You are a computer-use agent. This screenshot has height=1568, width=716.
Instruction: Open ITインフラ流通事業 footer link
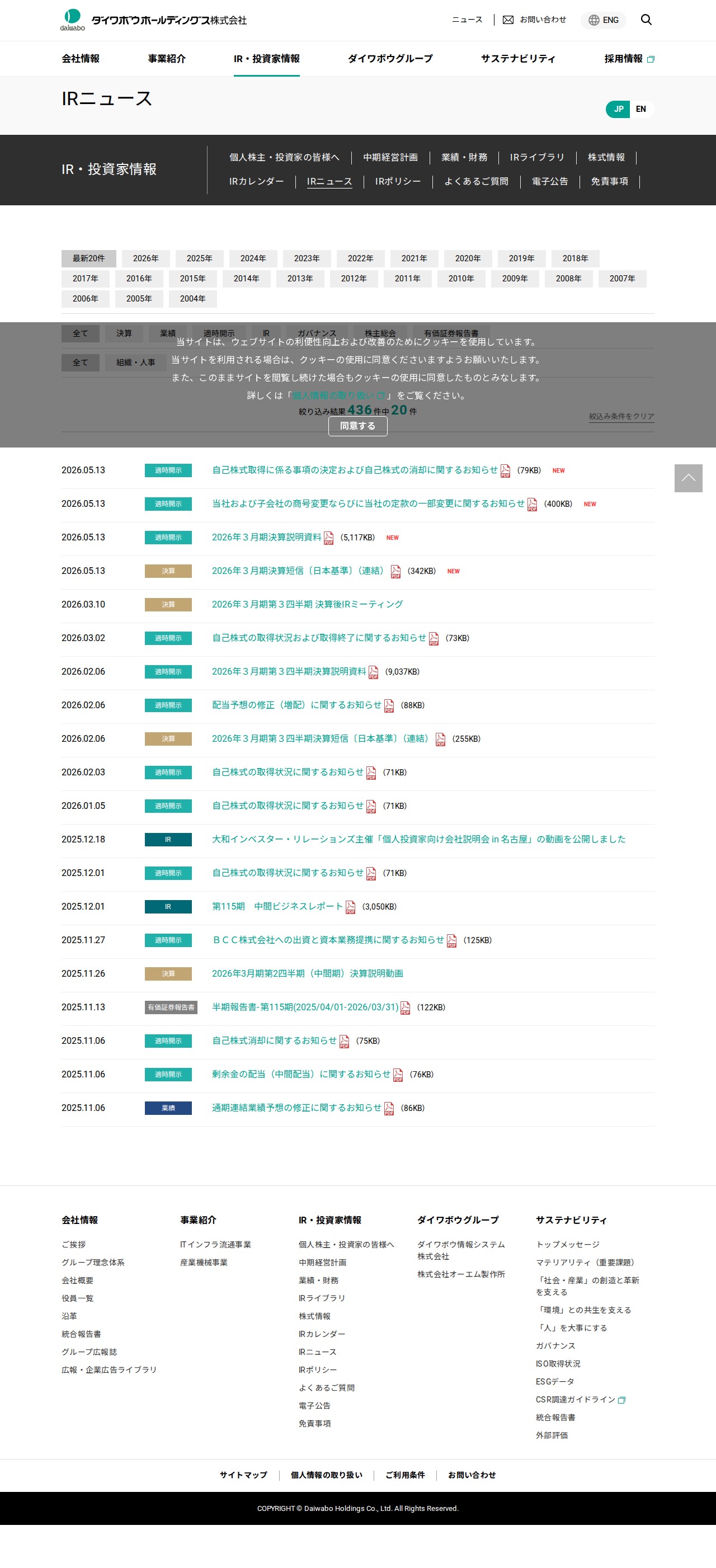coord(215,1244)
